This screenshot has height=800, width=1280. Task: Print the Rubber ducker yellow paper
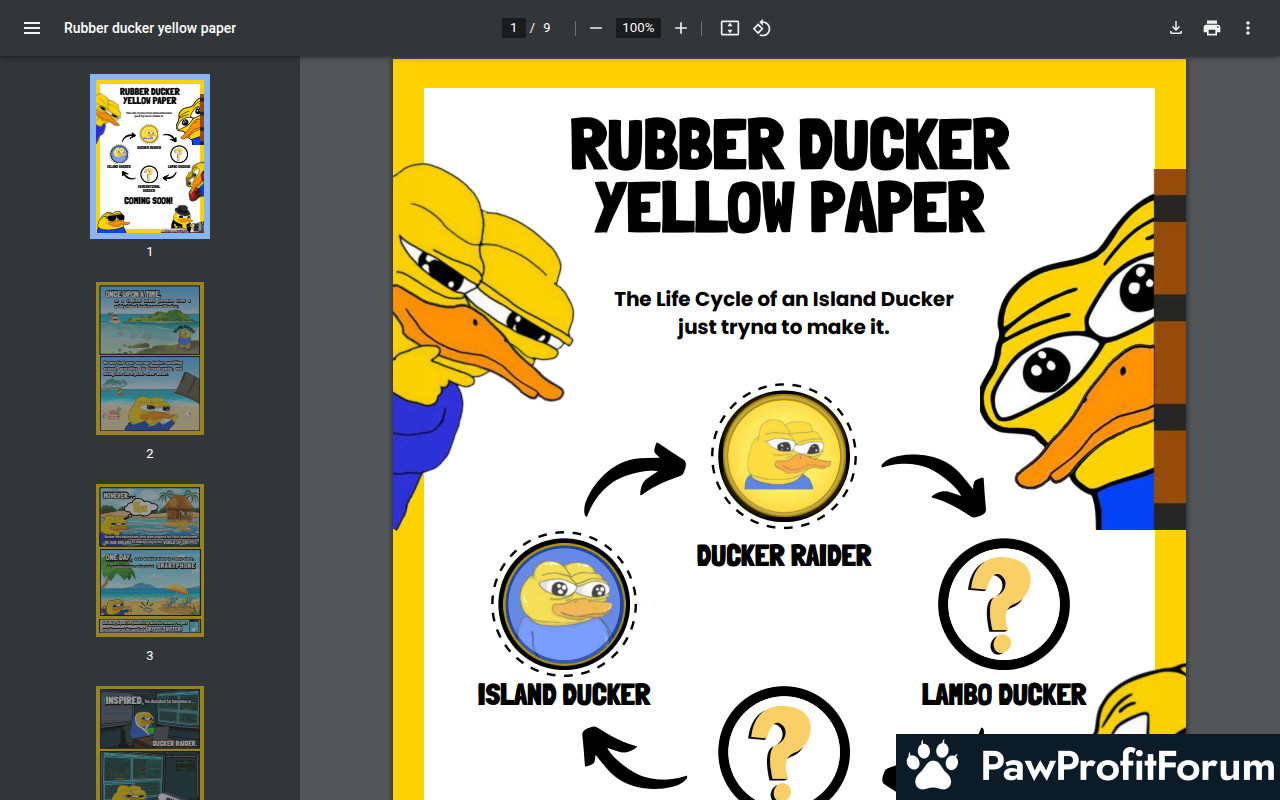[x=1212, y=28]
